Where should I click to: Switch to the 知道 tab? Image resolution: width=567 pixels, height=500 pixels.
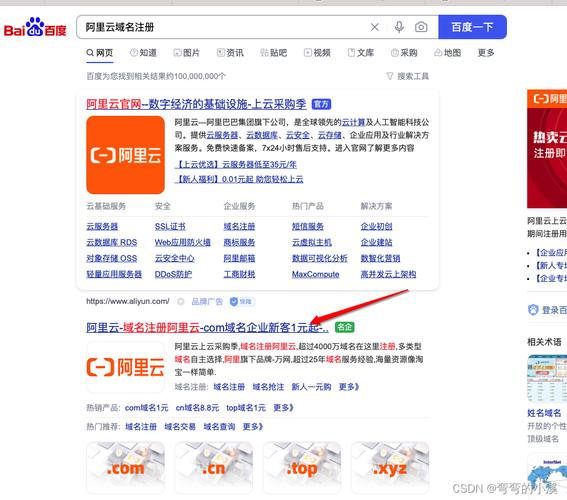pyautogui.click(x=143, y=53)
